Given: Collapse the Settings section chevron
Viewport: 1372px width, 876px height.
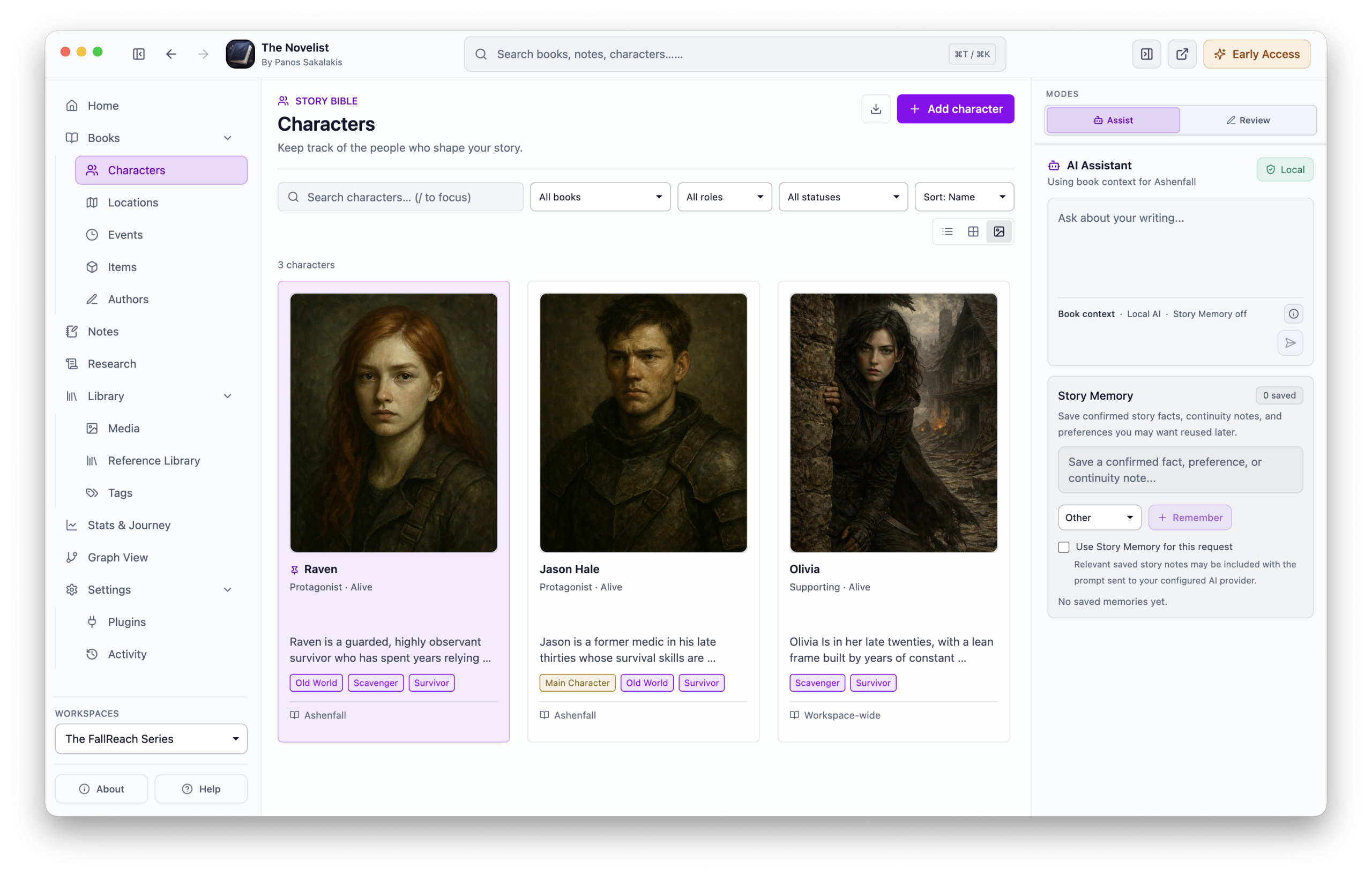Looking at the screenshot, I should 227,590.
